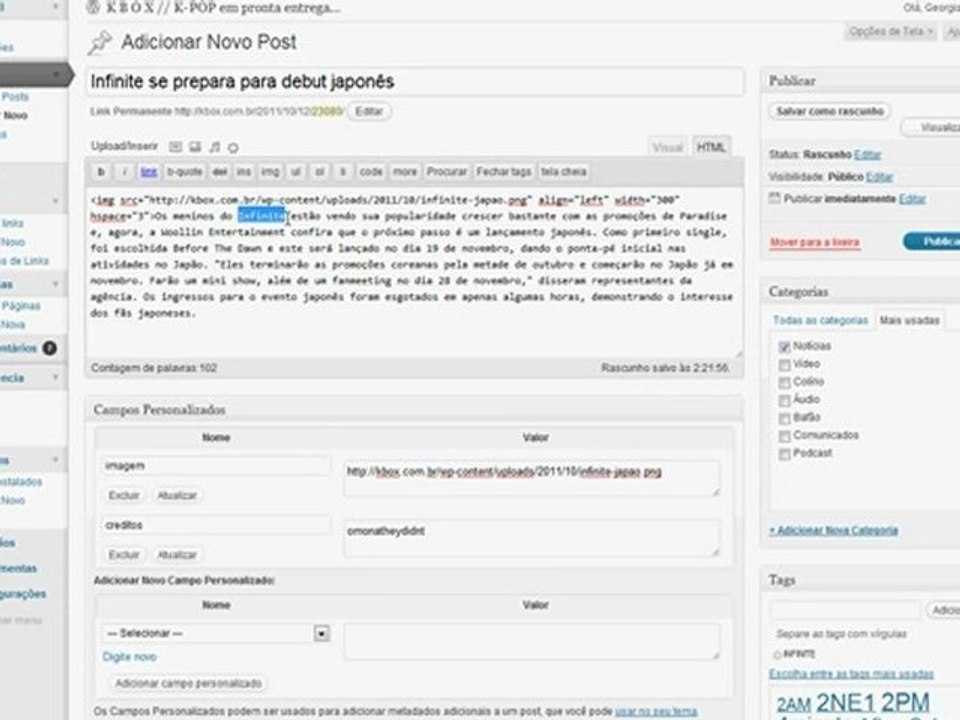Screen dimensions: 960x720
Task: Click the del tag button
Action: (220, 172)
